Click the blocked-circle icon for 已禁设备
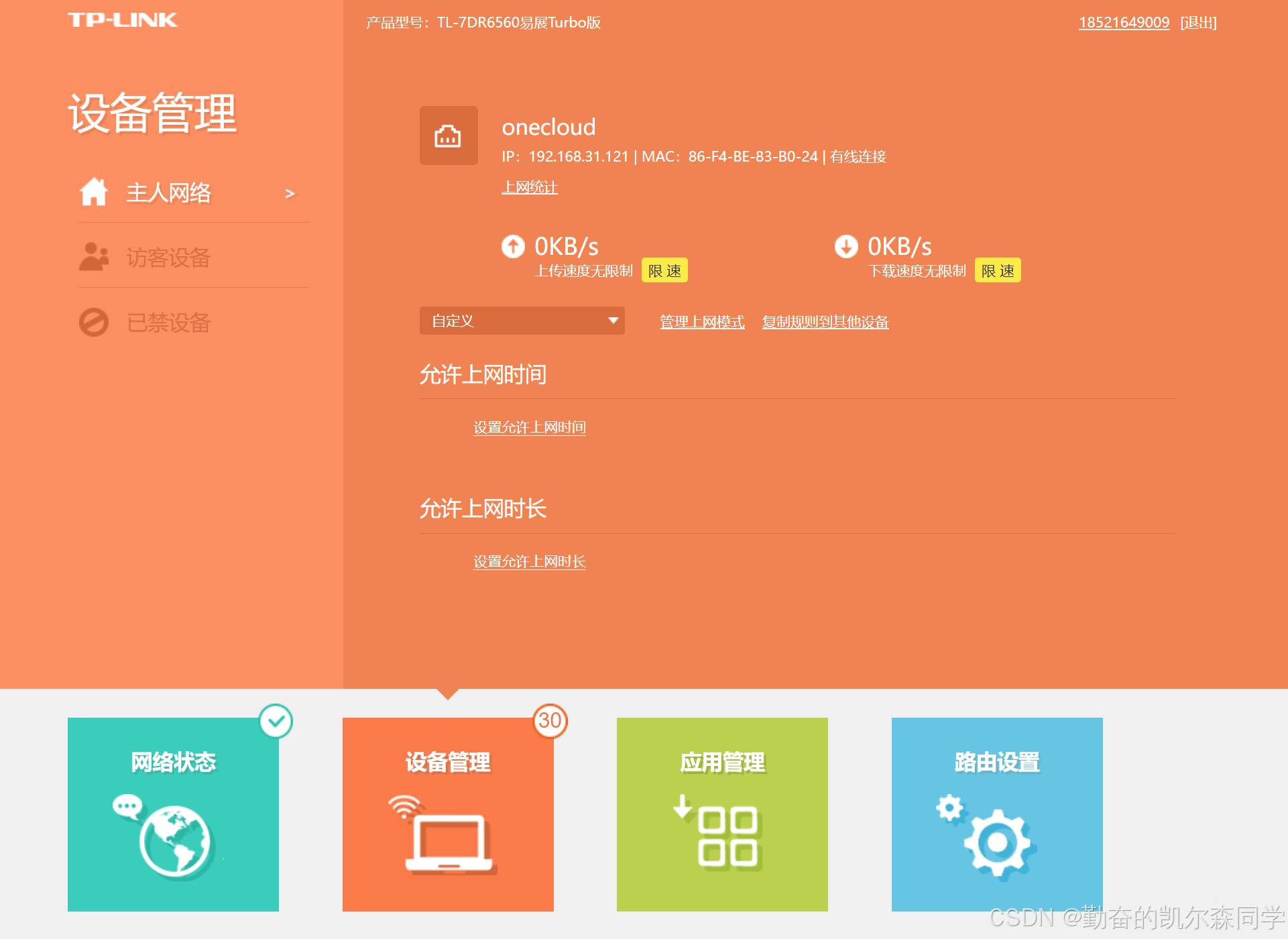Image resolution: width=1288 pixels, height=939 pixels. (94, 323)
